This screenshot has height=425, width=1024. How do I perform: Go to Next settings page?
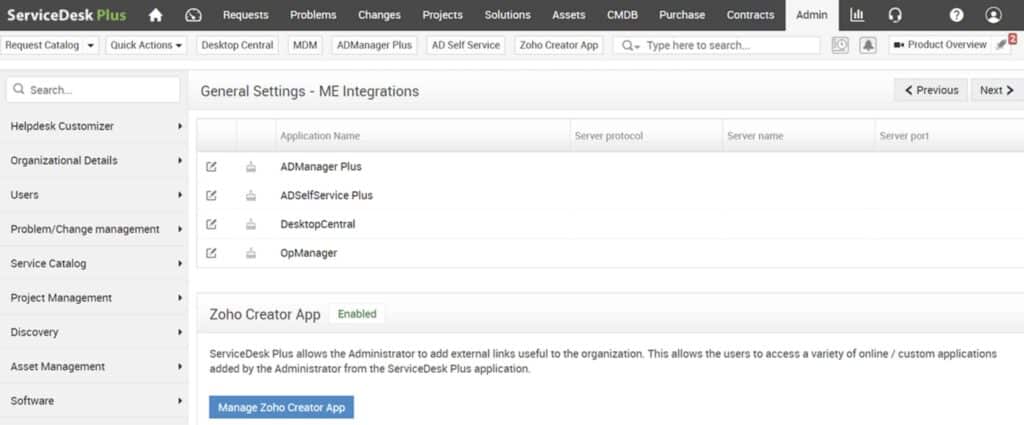pos(997,90)
